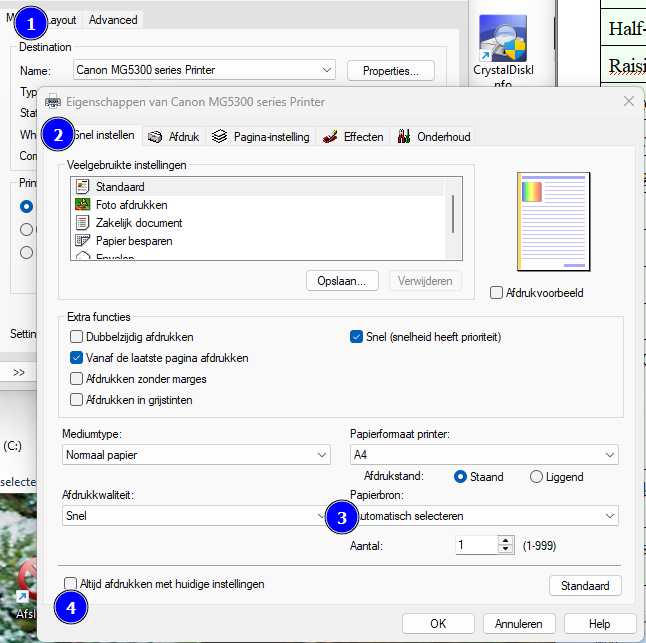This screenshot has height=643, width=646.
Task: Switch to the Advanced tab
Action: coord(113,20)
